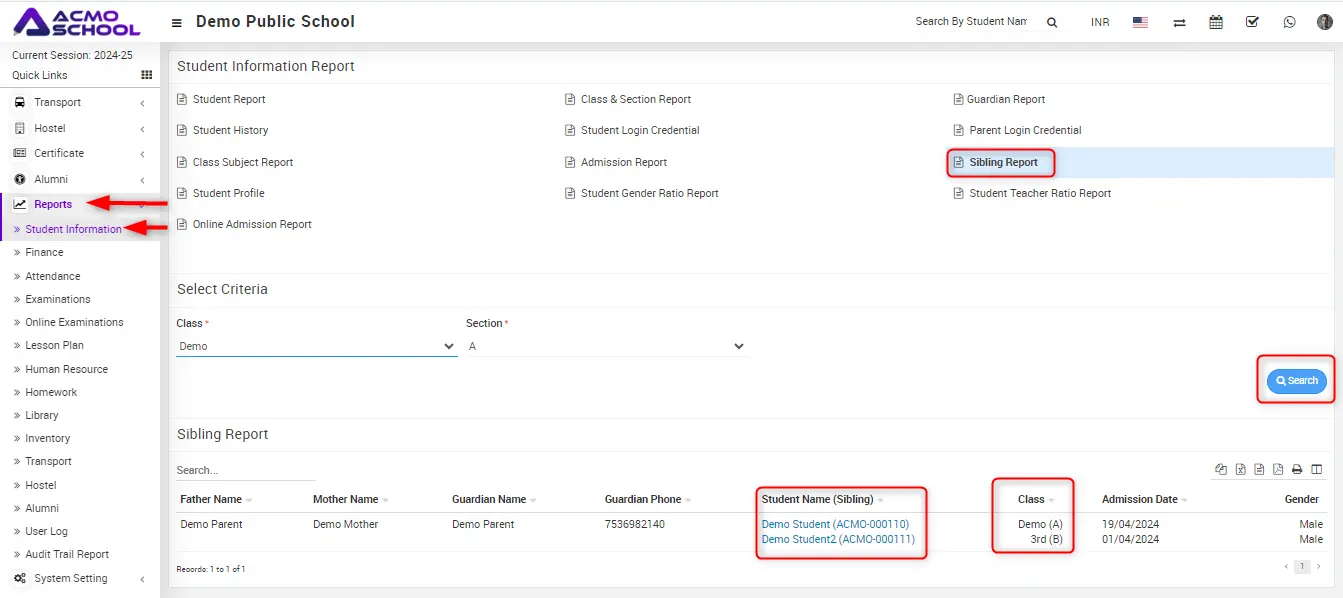Export table to Excel icon
The width and height of the screenshot is (1343, 598).
[1240, 469]
